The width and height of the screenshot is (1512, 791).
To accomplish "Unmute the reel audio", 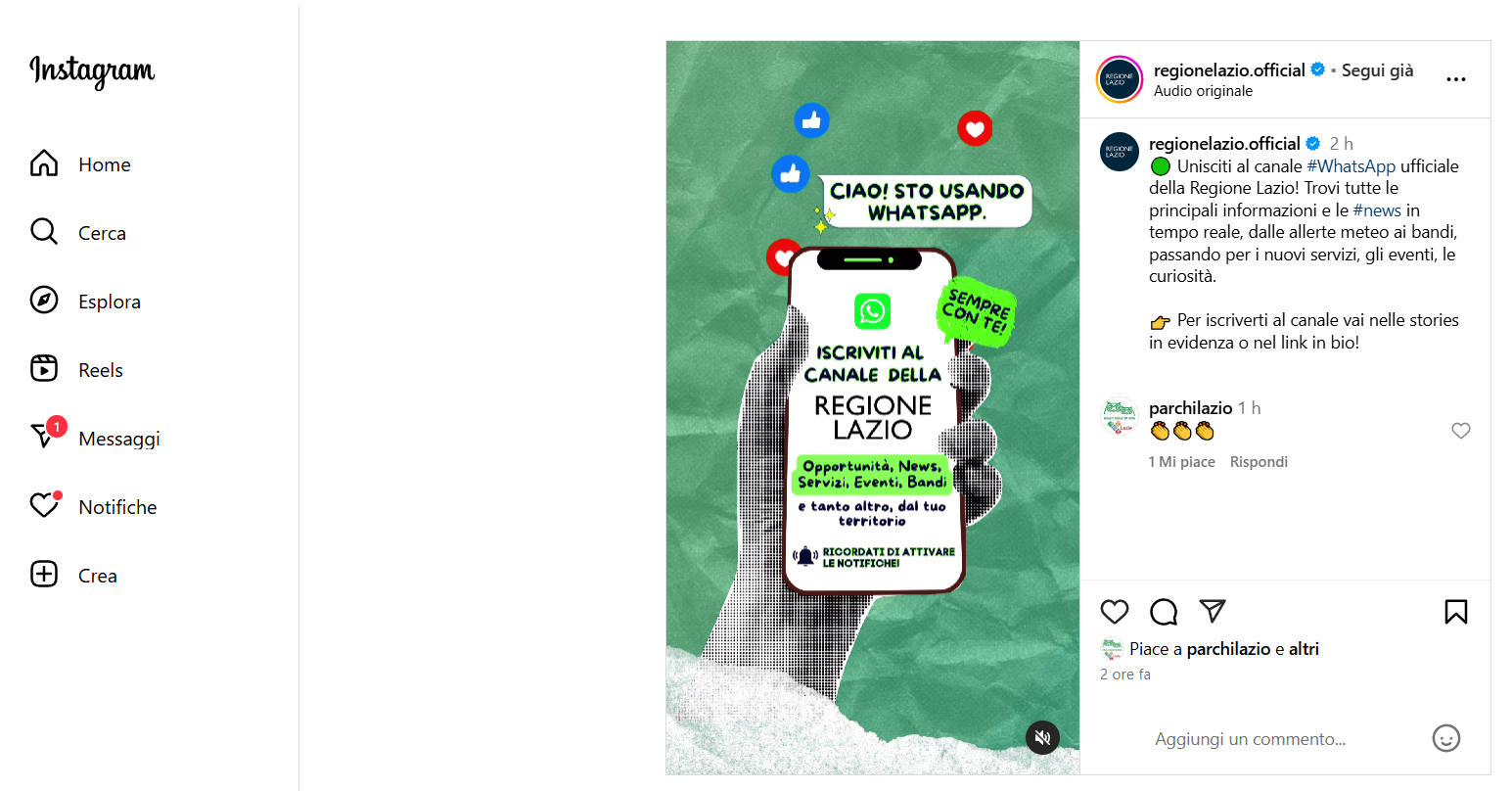I will pyautogui.click(x=1043, y=737).
